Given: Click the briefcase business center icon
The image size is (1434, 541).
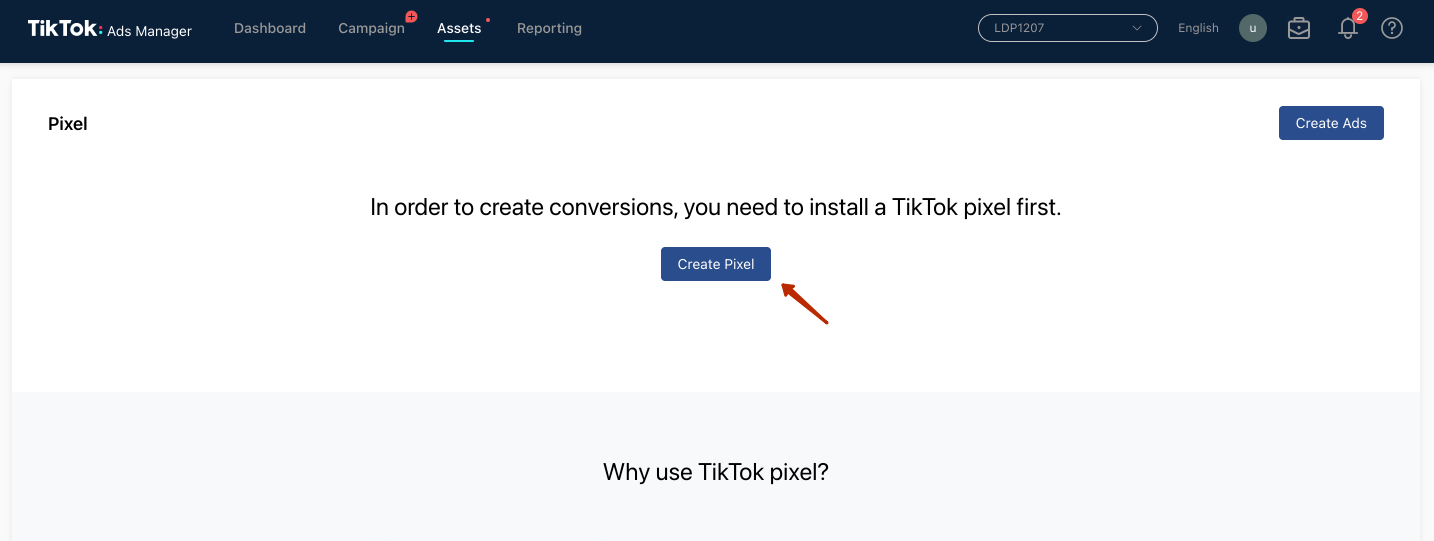Looking at the screenshot, I should (1299, 28).
